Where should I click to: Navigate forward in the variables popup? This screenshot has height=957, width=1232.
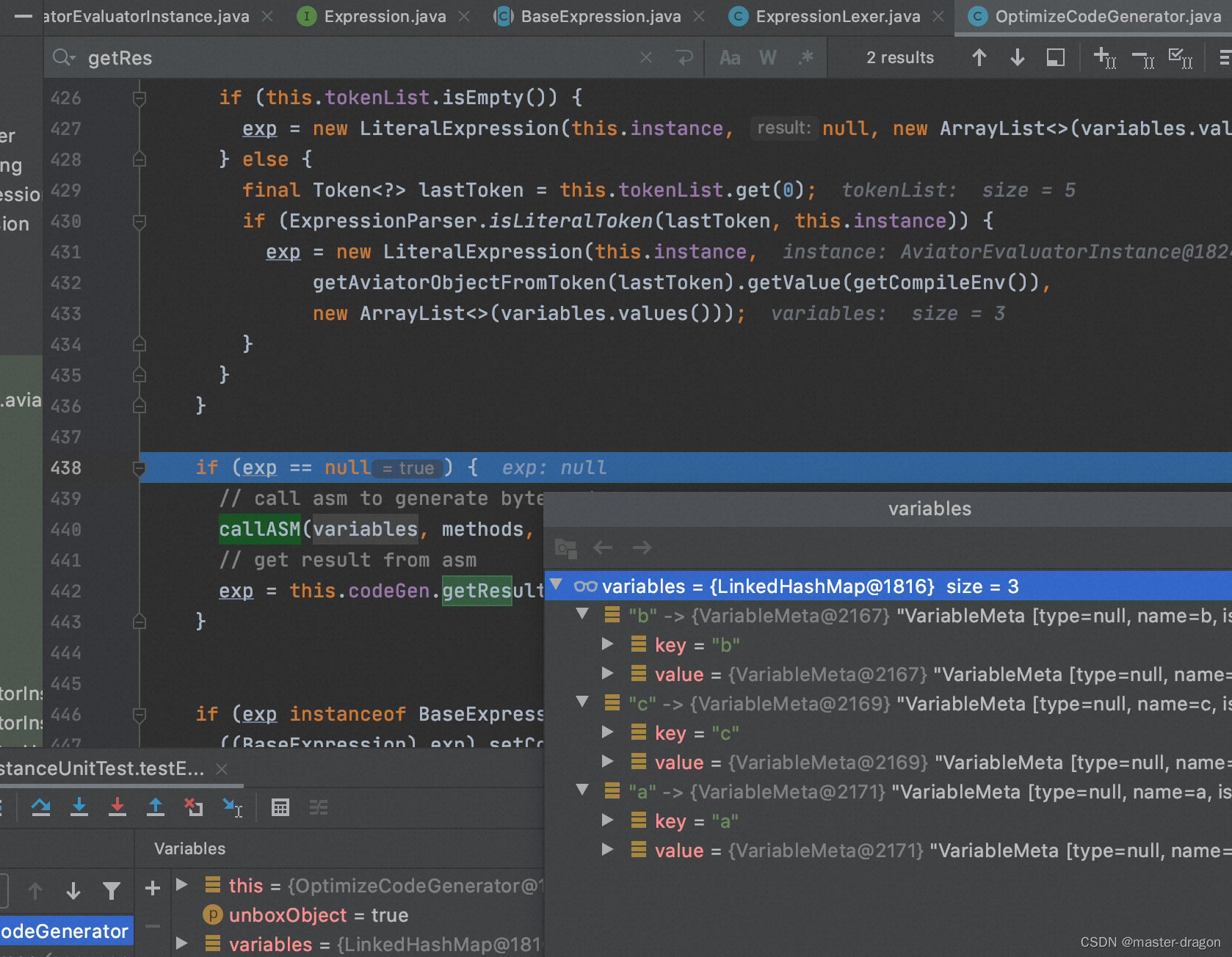[x=642, y=547]
